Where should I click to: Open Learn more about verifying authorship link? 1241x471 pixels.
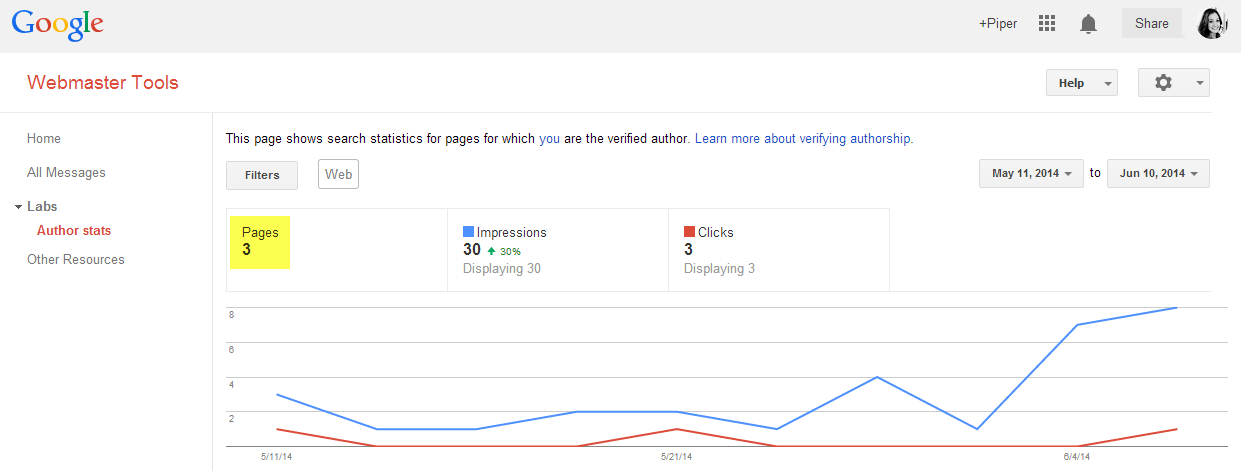click(x=803, y=139)
